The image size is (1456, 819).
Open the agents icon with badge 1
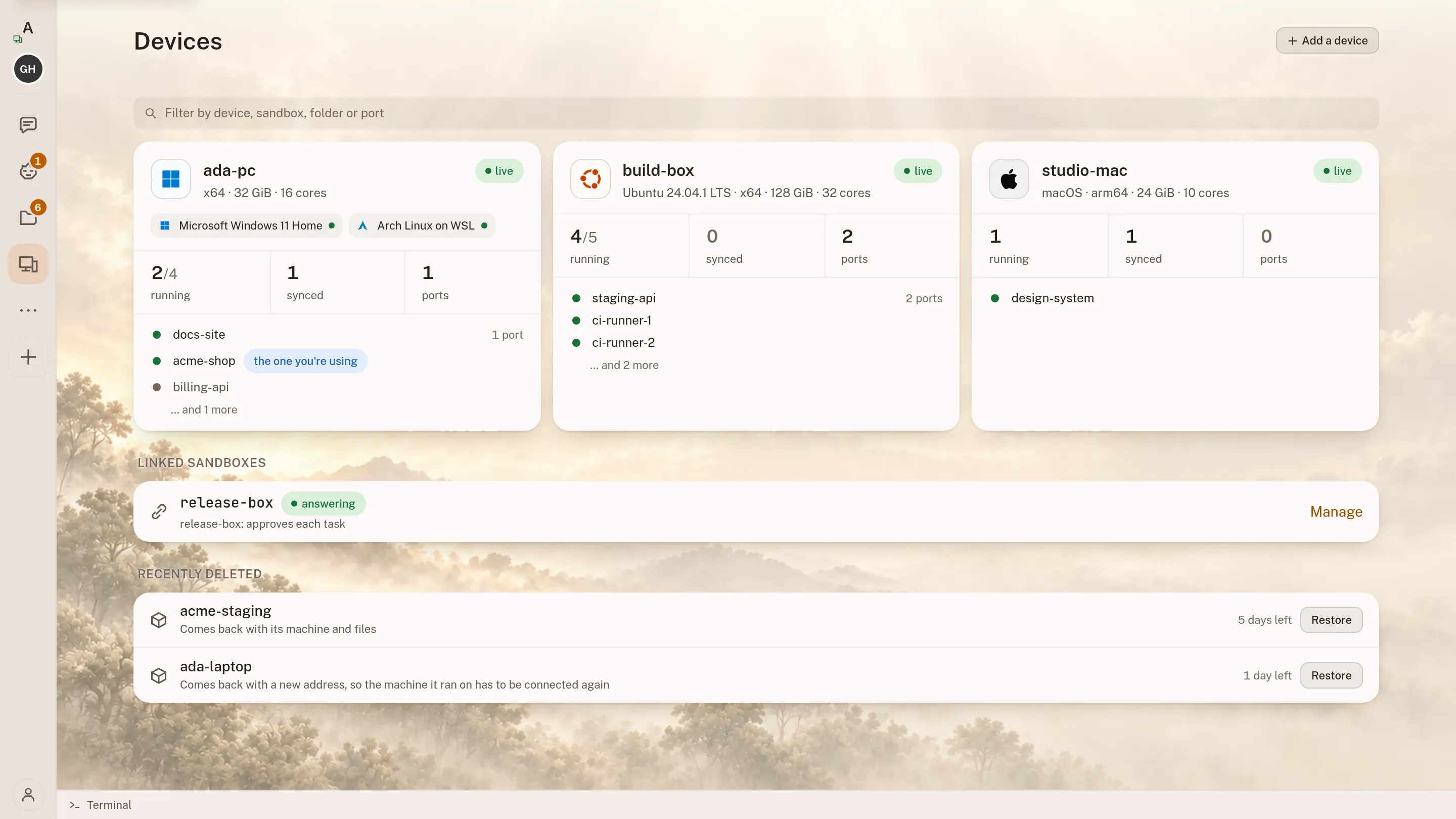coord(28,171)
